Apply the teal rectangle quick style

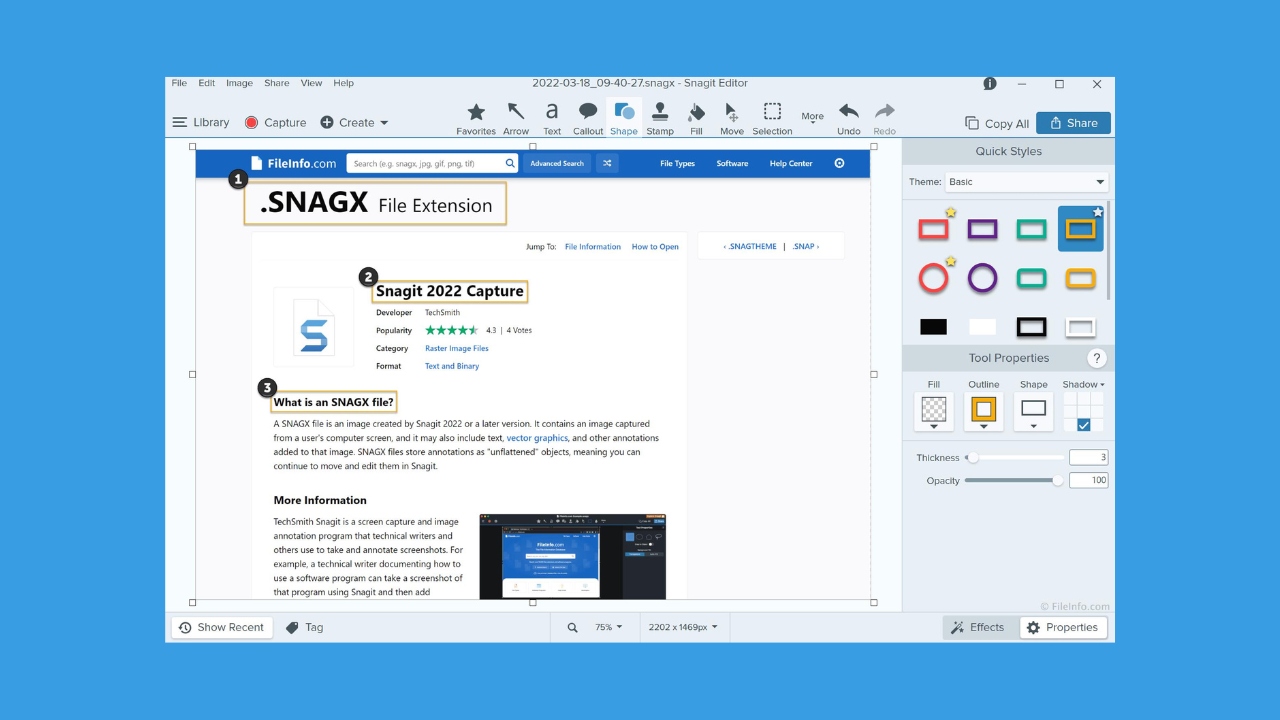1031,229
